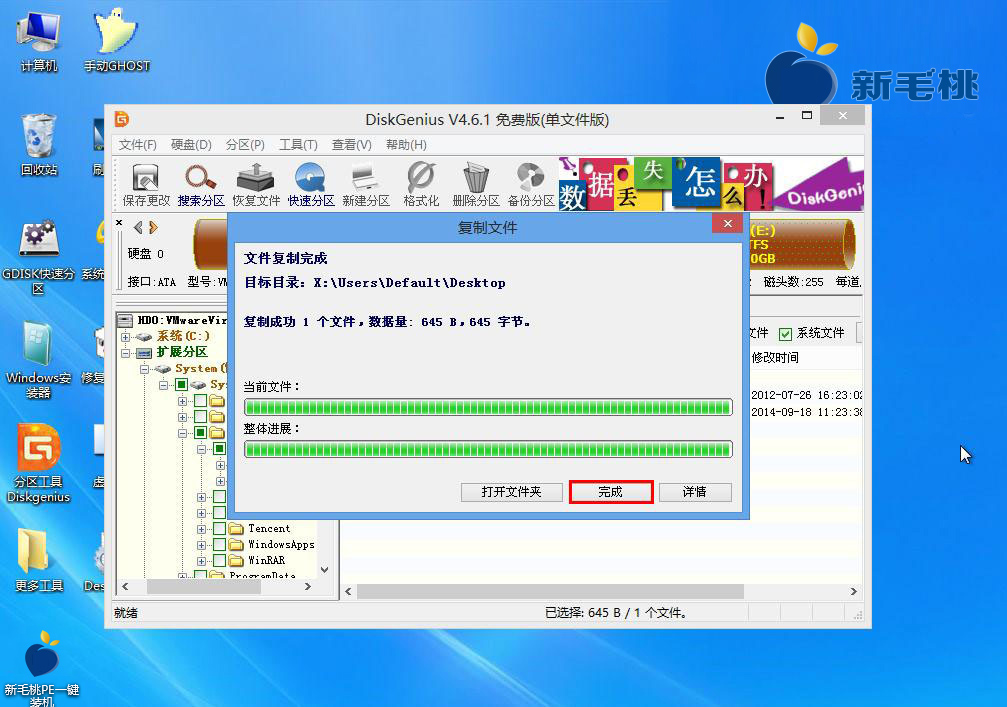Click the DiskGenius logo in title bar

pyautogui.click(x=122, y=119)
